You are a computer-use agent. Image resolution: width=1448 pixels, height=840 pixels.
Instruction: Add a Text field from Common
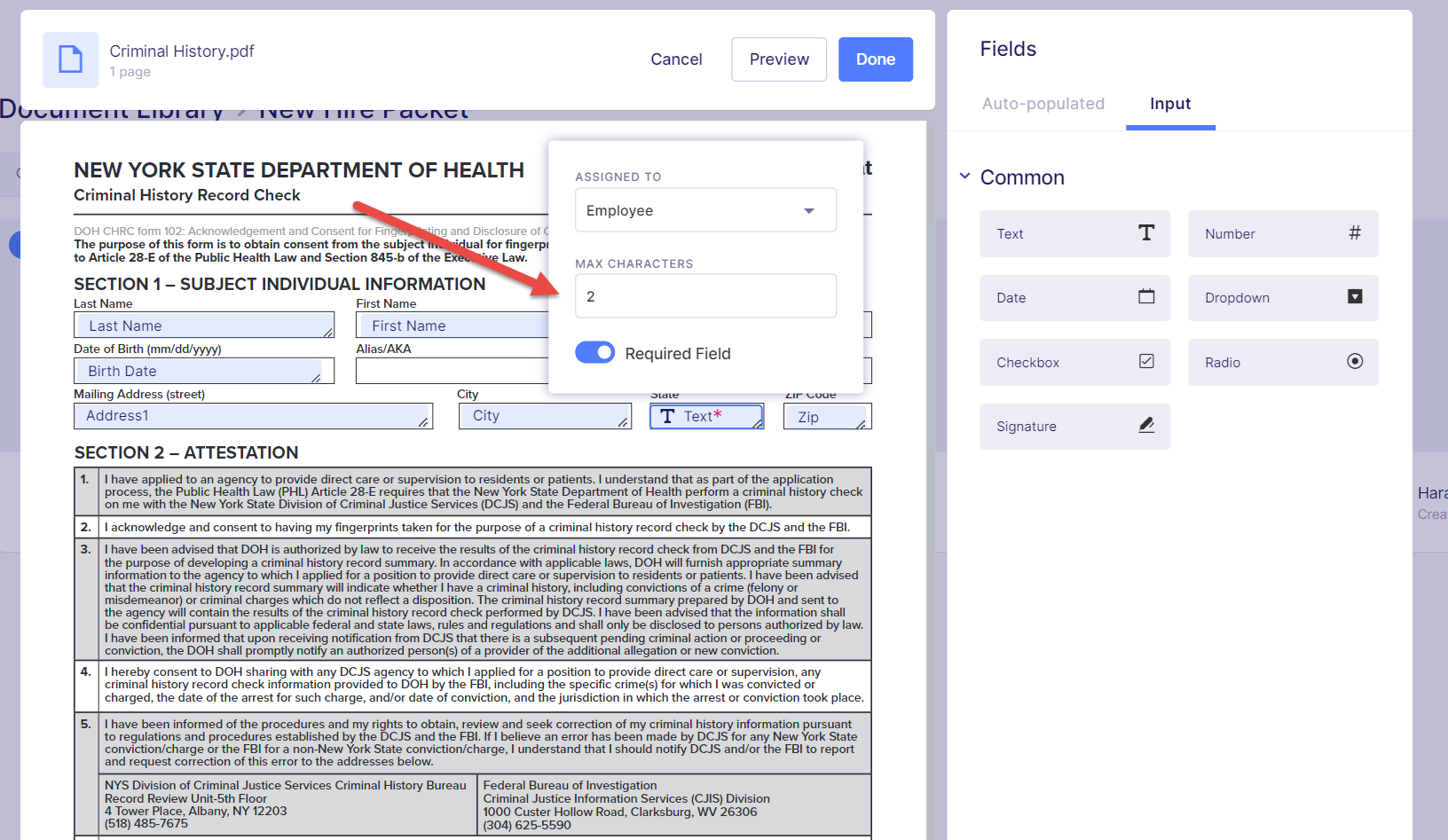[1074, 233]
